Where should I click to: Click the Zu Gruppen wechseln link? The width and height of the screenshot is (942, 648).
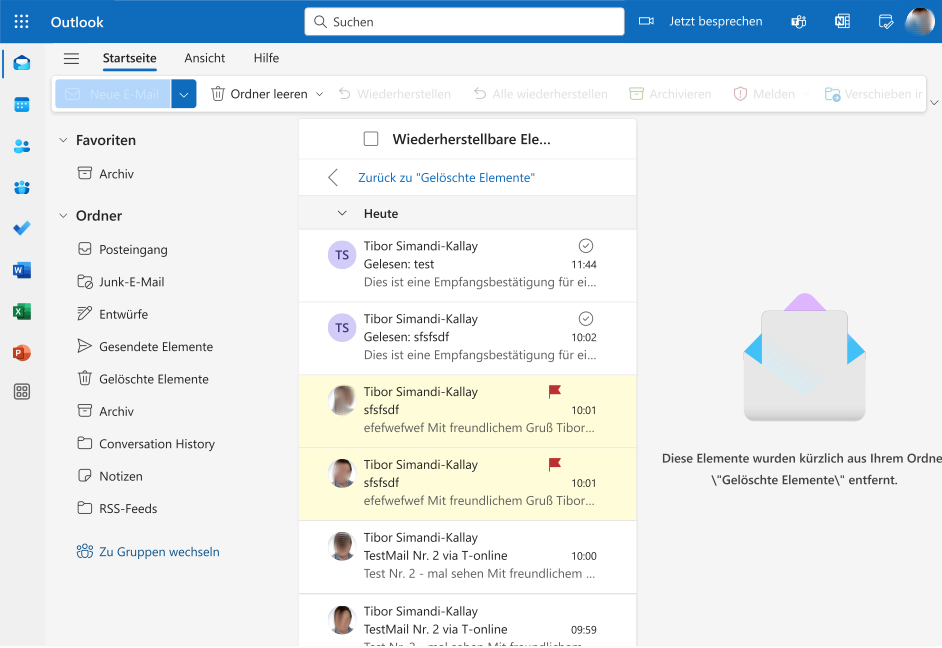tap(159, 552)
